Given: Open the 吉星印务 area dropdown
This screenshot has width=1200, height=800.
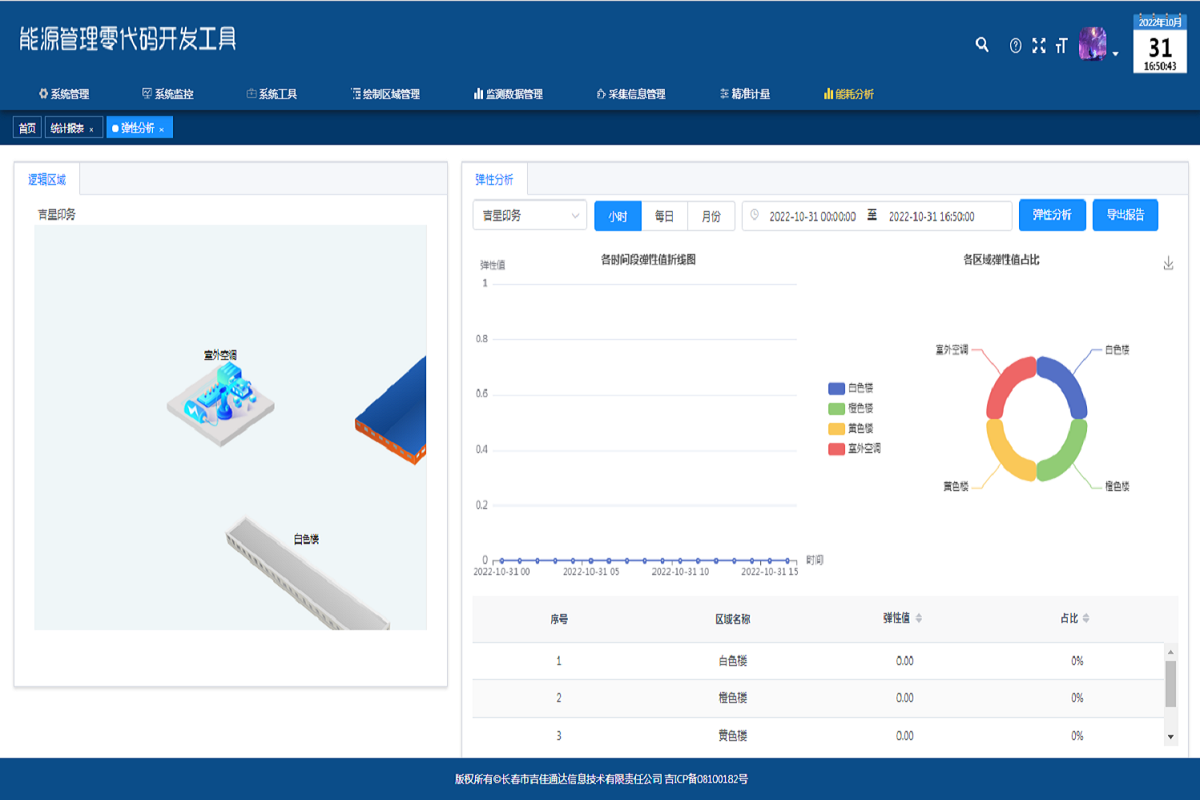Looking at the screenshot, I should pyautogui.click(x=529, y=214).
